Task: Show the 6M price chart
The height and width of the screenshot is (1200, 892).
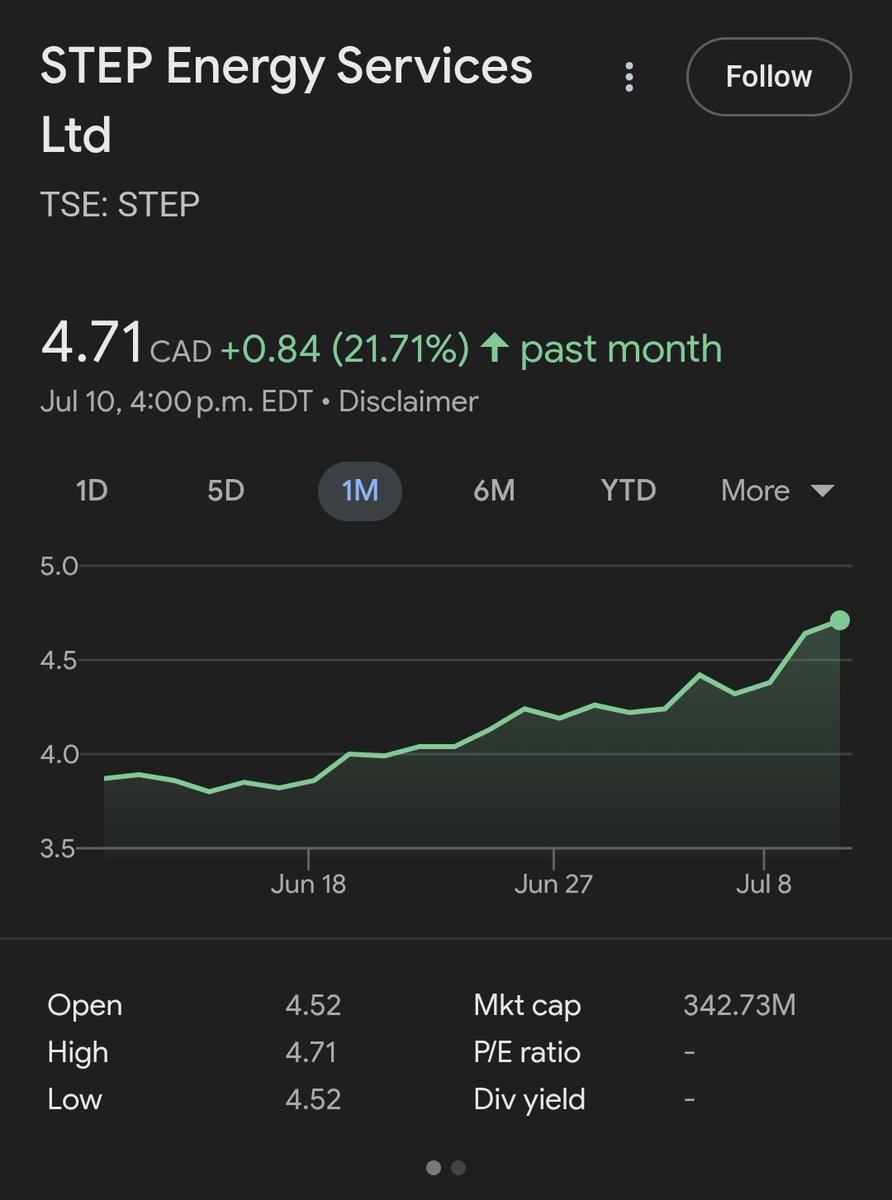Action: (x=493, y=491)
